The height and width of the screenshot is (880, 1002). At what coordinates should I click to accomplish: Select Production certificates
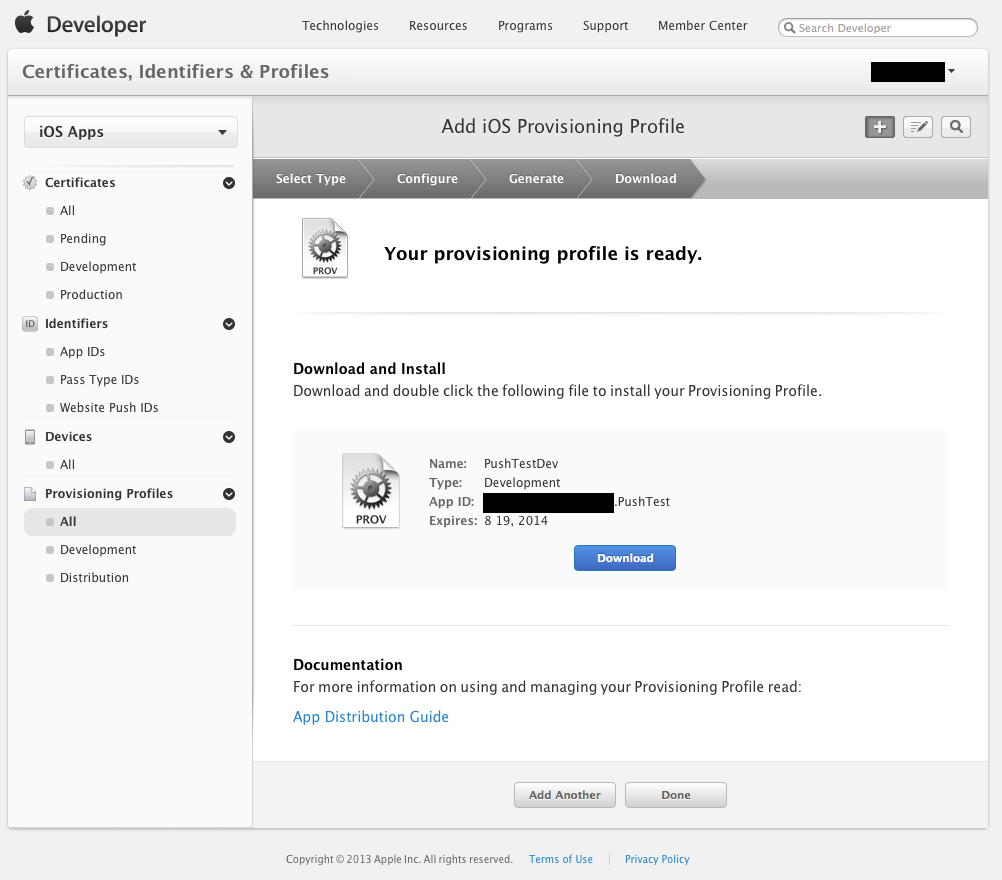[x=91, y=295]
